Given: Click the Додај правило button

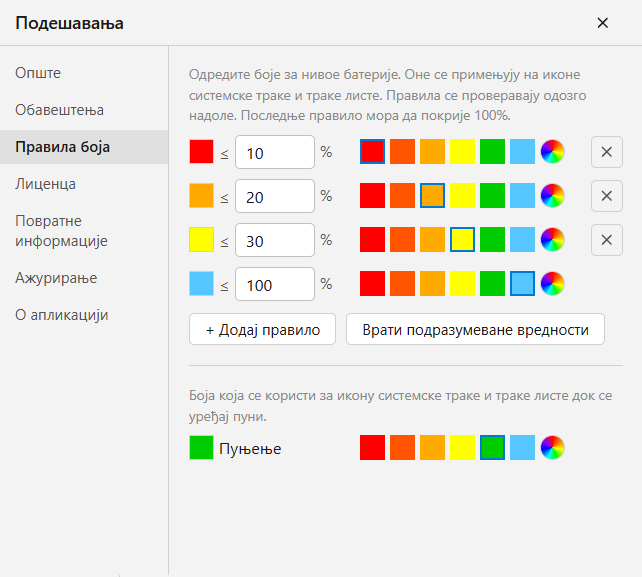Looking at the screenshot, I should coord(262,329).
